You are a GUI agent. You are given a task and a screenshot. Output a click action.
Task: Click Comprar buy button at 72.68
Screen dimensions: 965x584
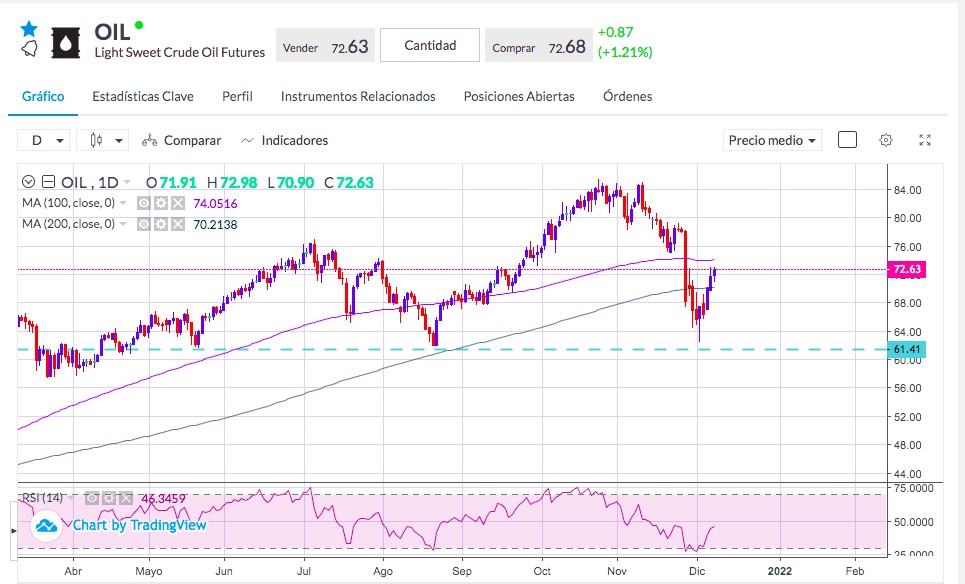tap(539, 46)
